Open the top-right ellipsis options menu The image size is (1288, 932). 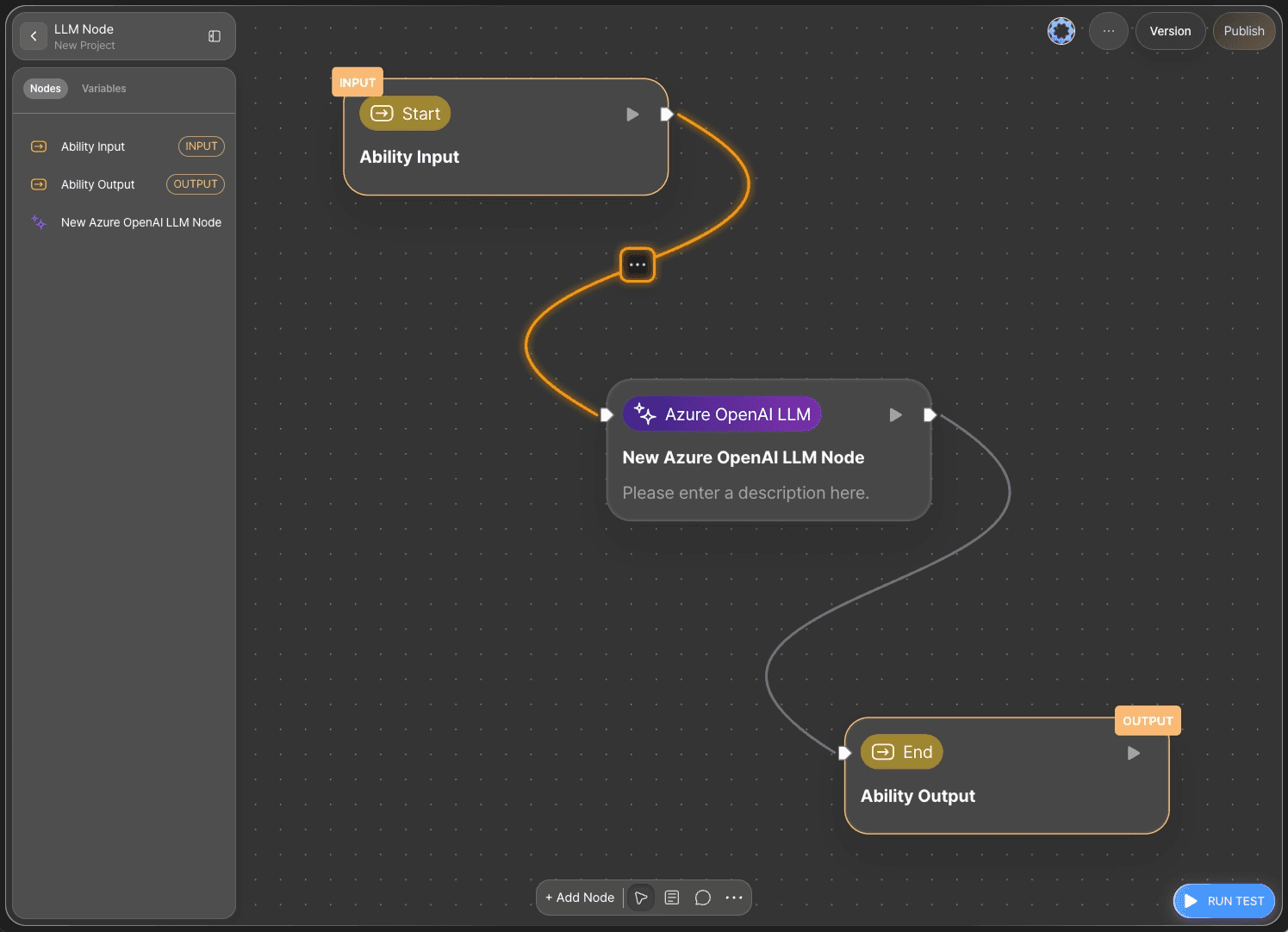[x=1109, y=31]
